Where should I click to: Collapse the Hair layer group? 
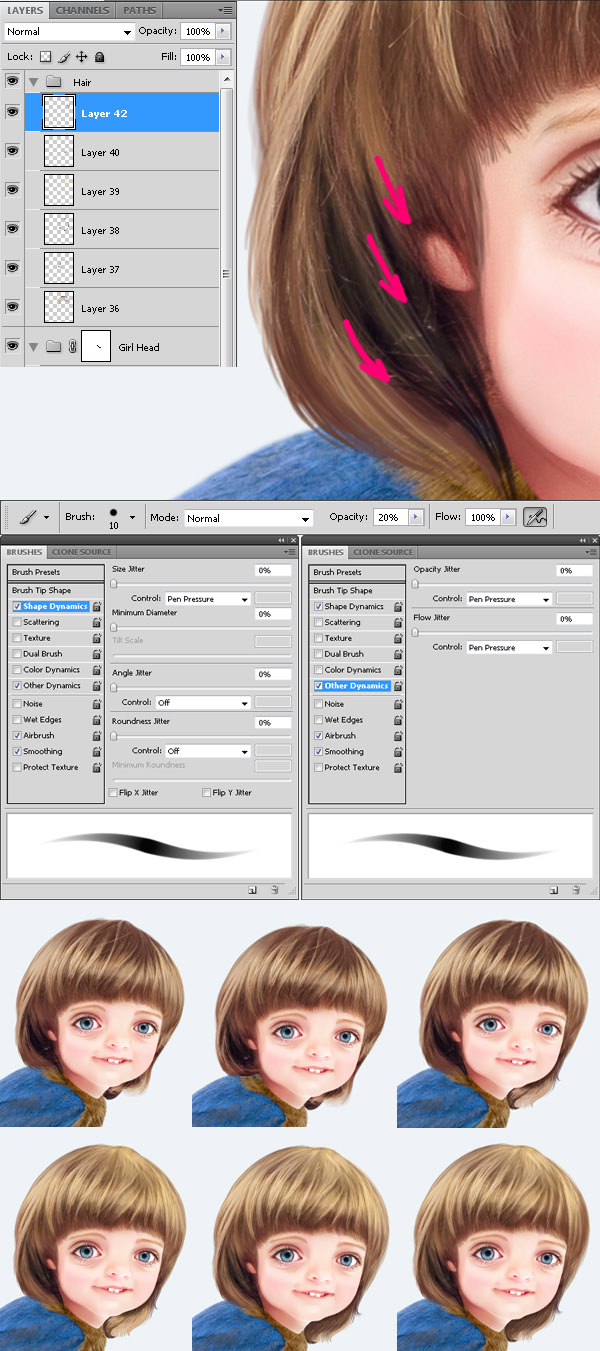[x=33, y=82]
